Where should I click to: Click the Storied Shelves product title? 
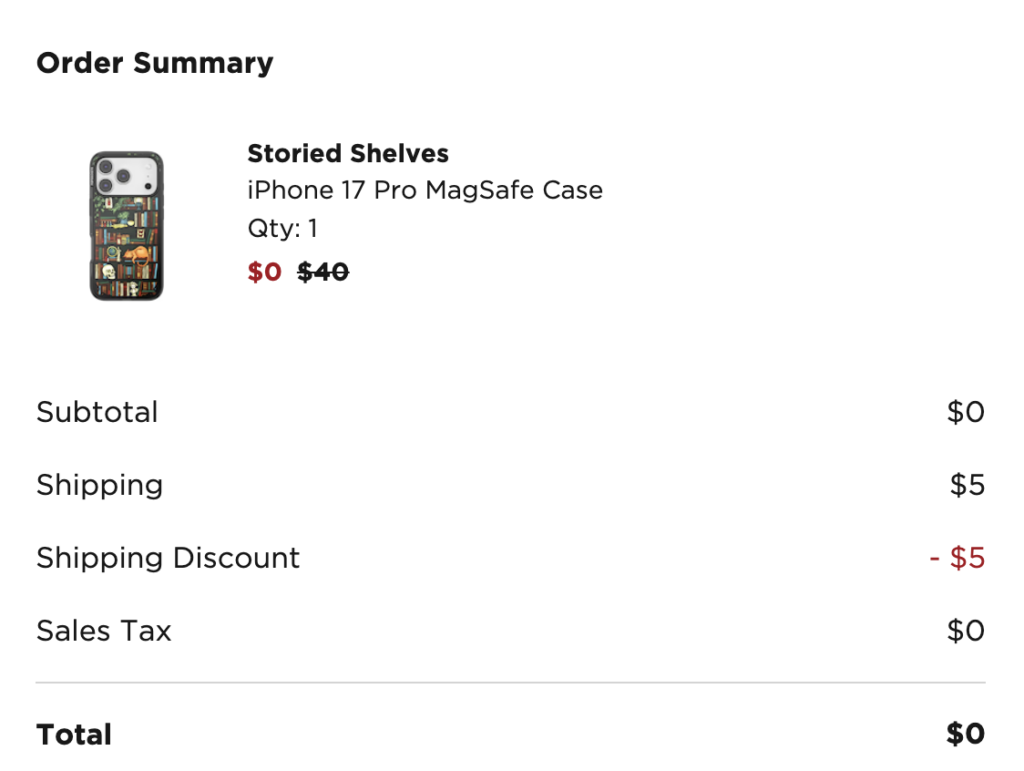[x=348, y=154]
